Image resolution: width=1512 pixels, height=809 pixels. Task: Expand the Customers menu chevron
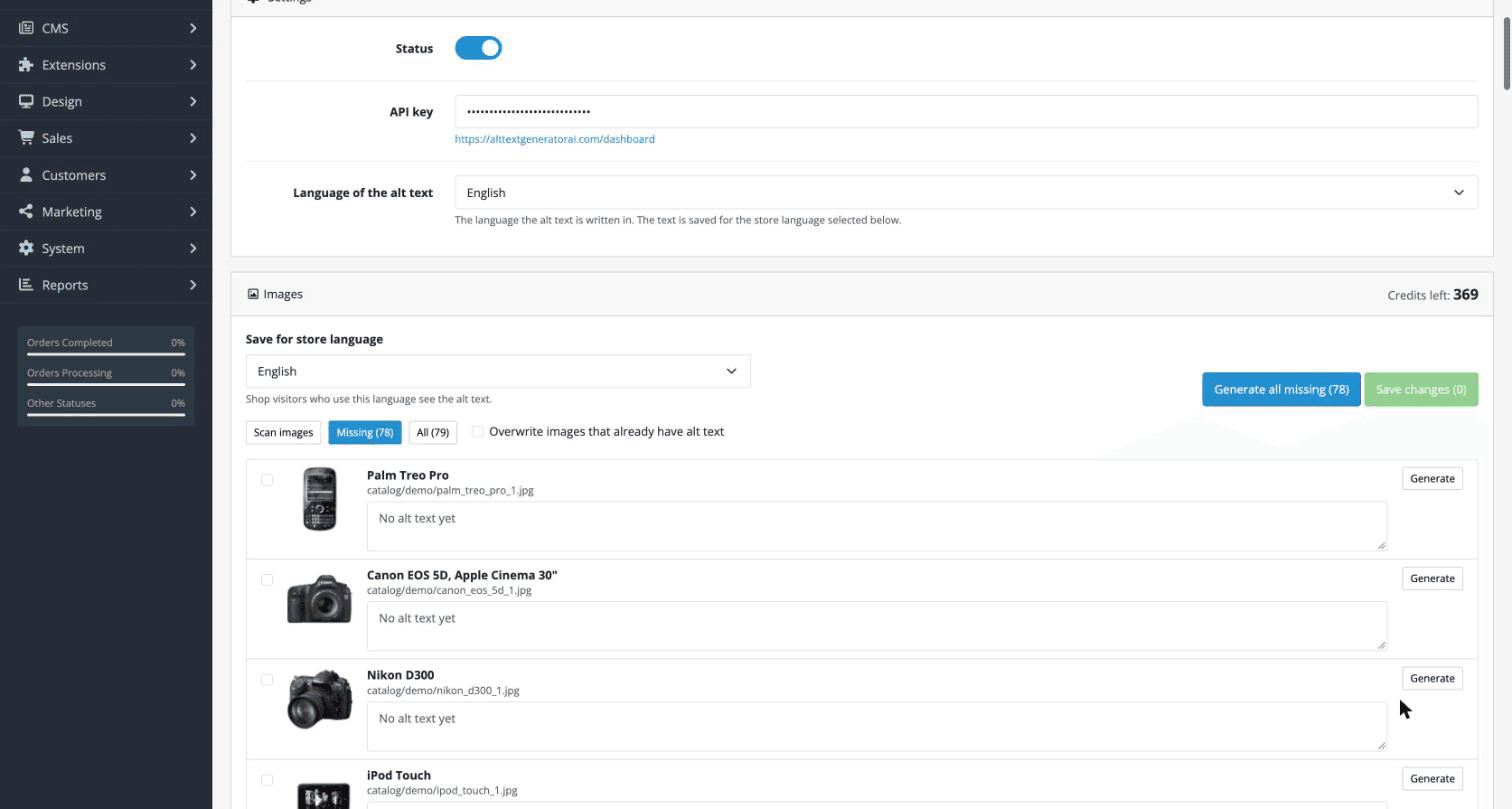click(x=193, y=175)
